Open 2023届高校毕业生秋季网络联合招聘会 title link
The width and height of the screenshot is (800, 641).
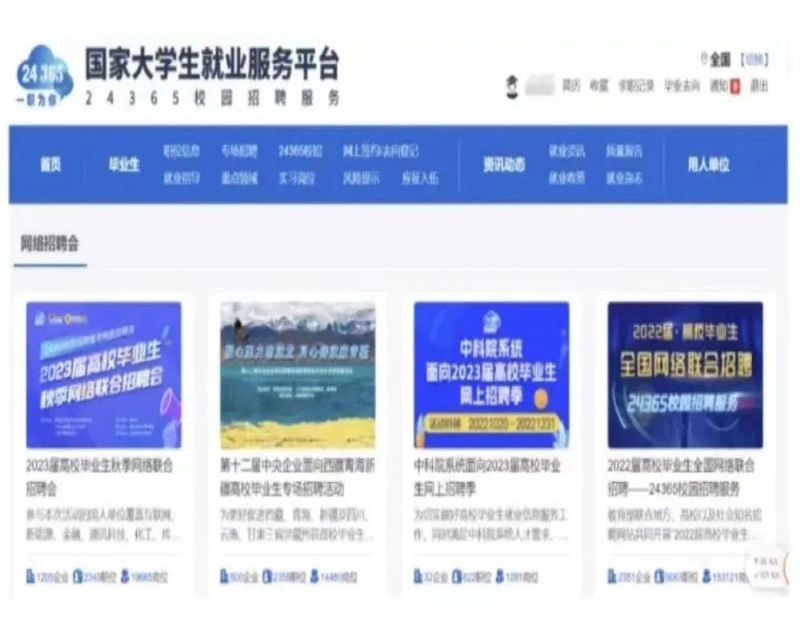point(98,476)
